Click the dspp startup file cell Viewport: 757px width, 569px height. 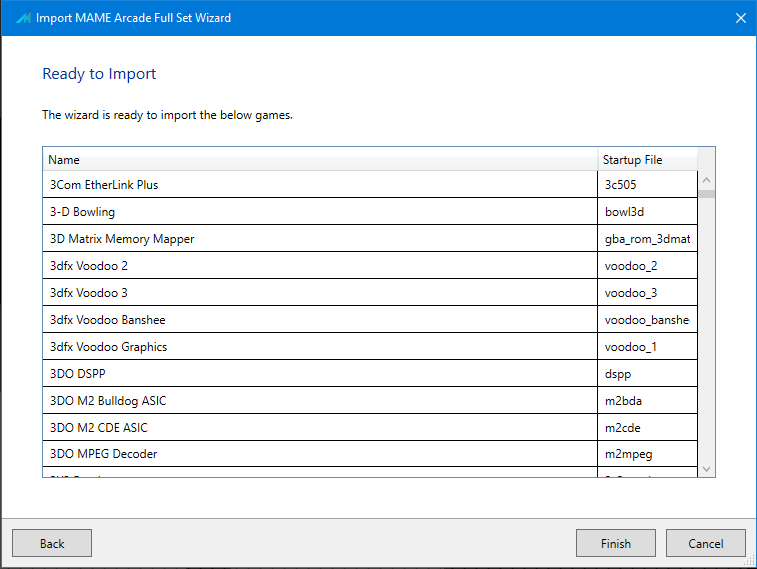(x=647, y=374)
